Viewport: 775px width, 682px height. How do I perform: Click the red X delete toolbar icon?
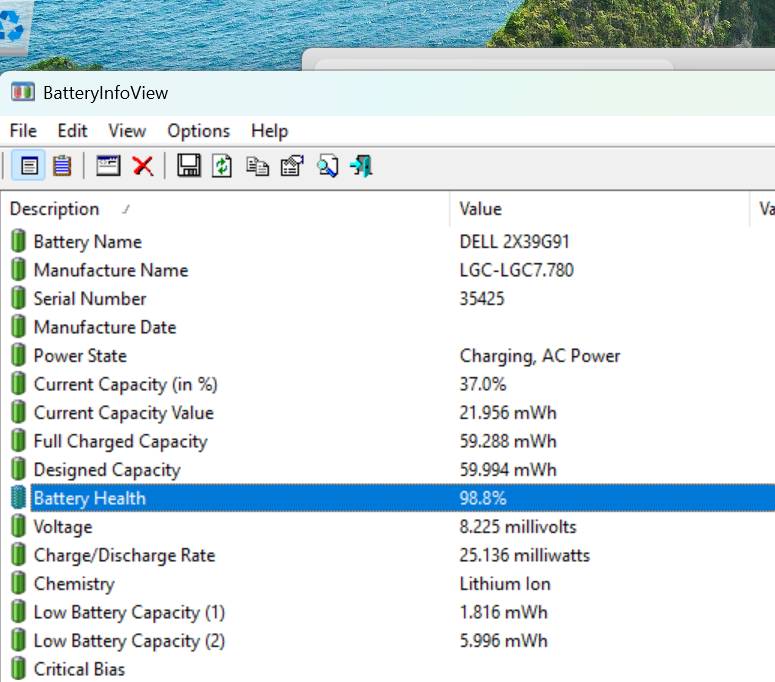(143, 166)
